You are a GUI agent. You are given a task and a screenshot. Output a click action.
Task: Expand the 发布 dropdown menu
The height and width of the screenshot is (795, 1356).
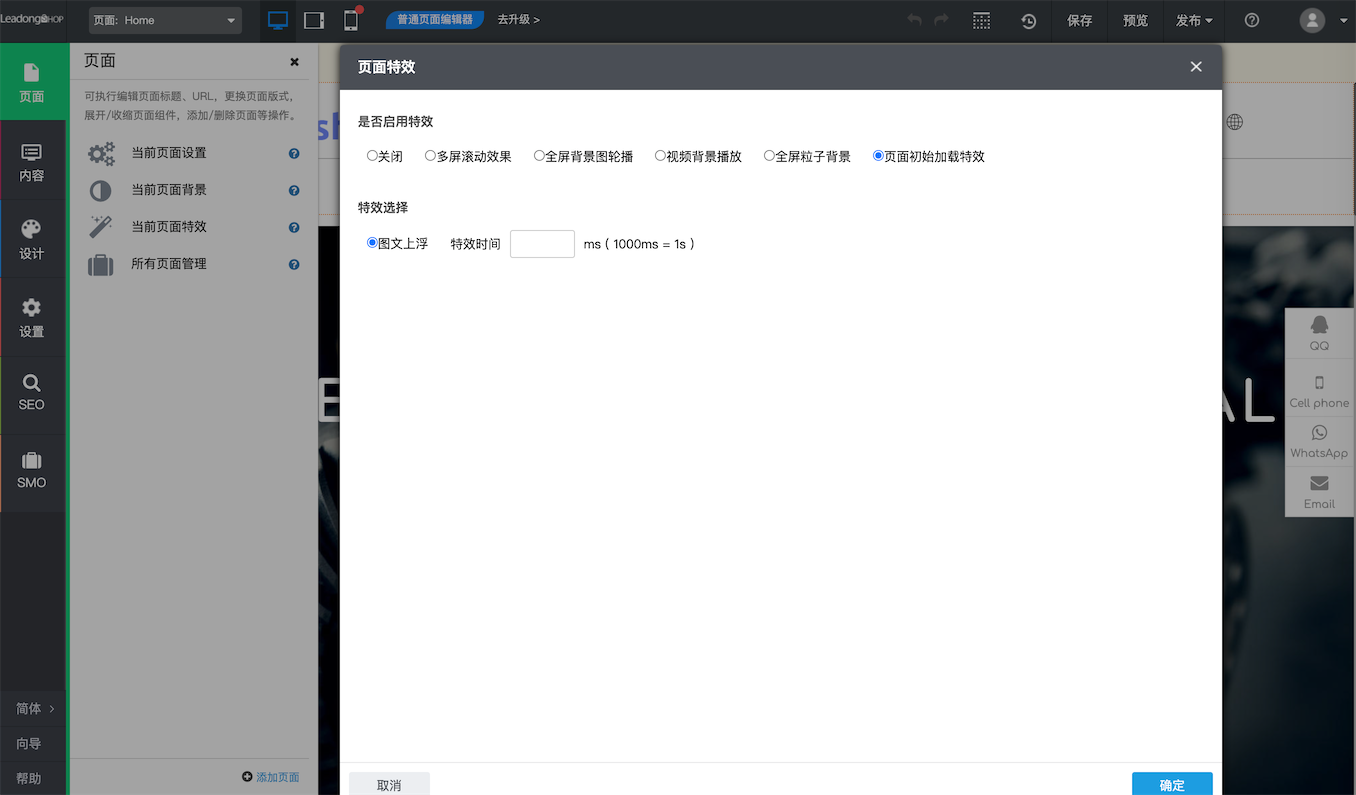pyautogui.click(x=1193, y=20)
